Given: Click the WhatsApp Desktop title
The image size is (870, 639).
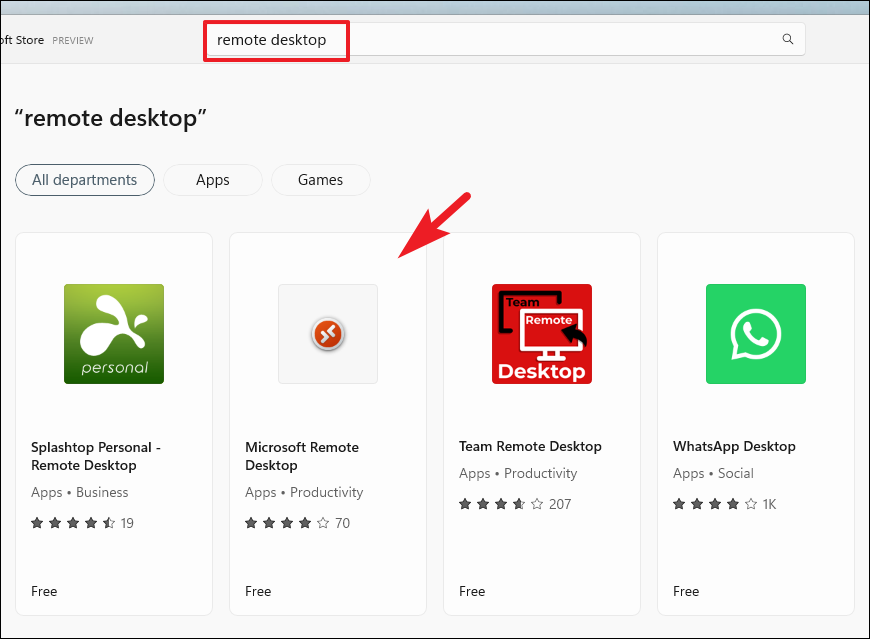Looking at the screenshot, I should [734, 447].
